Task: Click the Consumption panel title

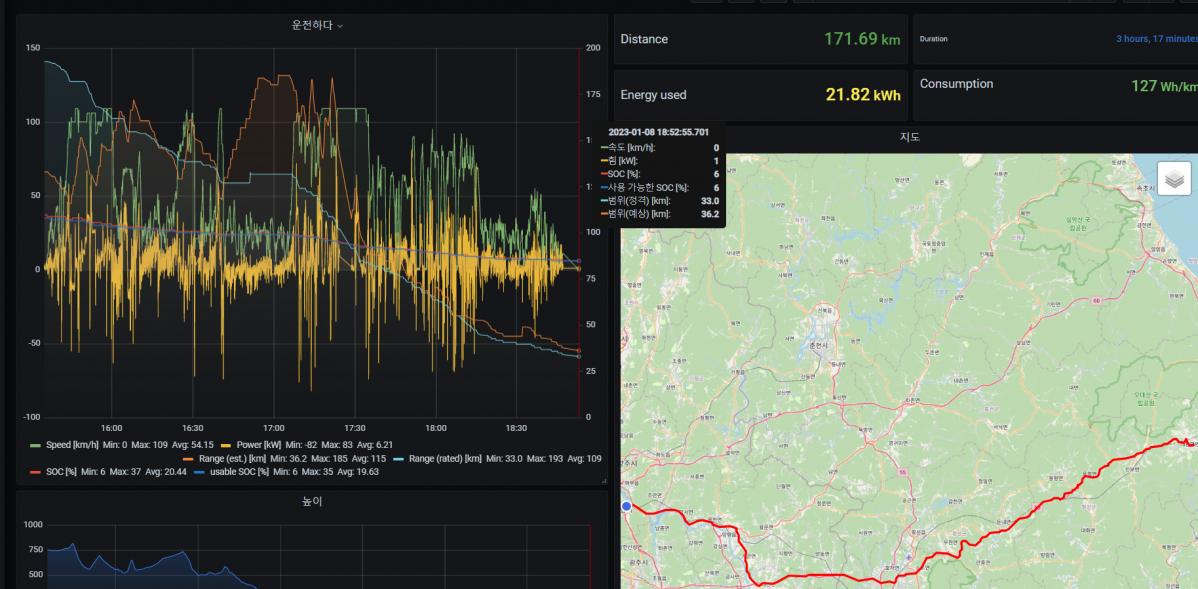Action: coord(956,84)
